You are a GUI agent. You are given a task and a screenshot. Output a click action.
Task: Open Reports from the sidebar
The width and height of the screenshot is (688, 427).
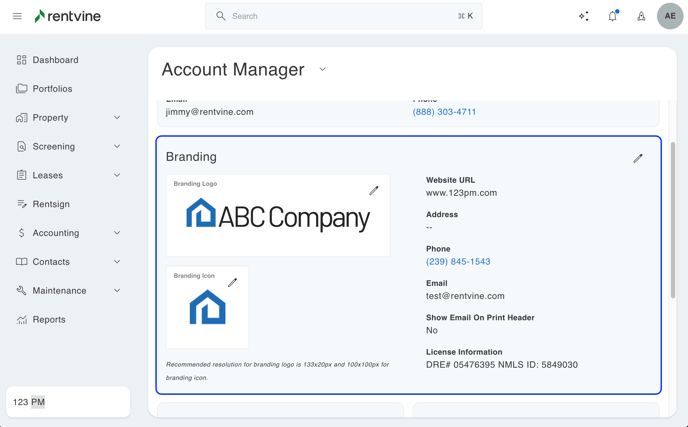click(x=49, y=320)
